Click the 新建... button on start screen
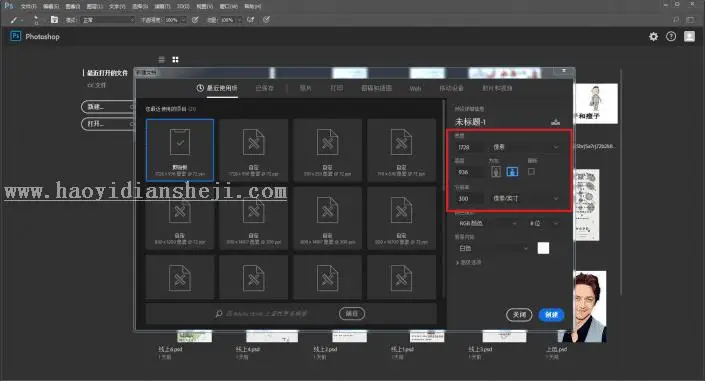705x381 pixels. pos(108,107)
